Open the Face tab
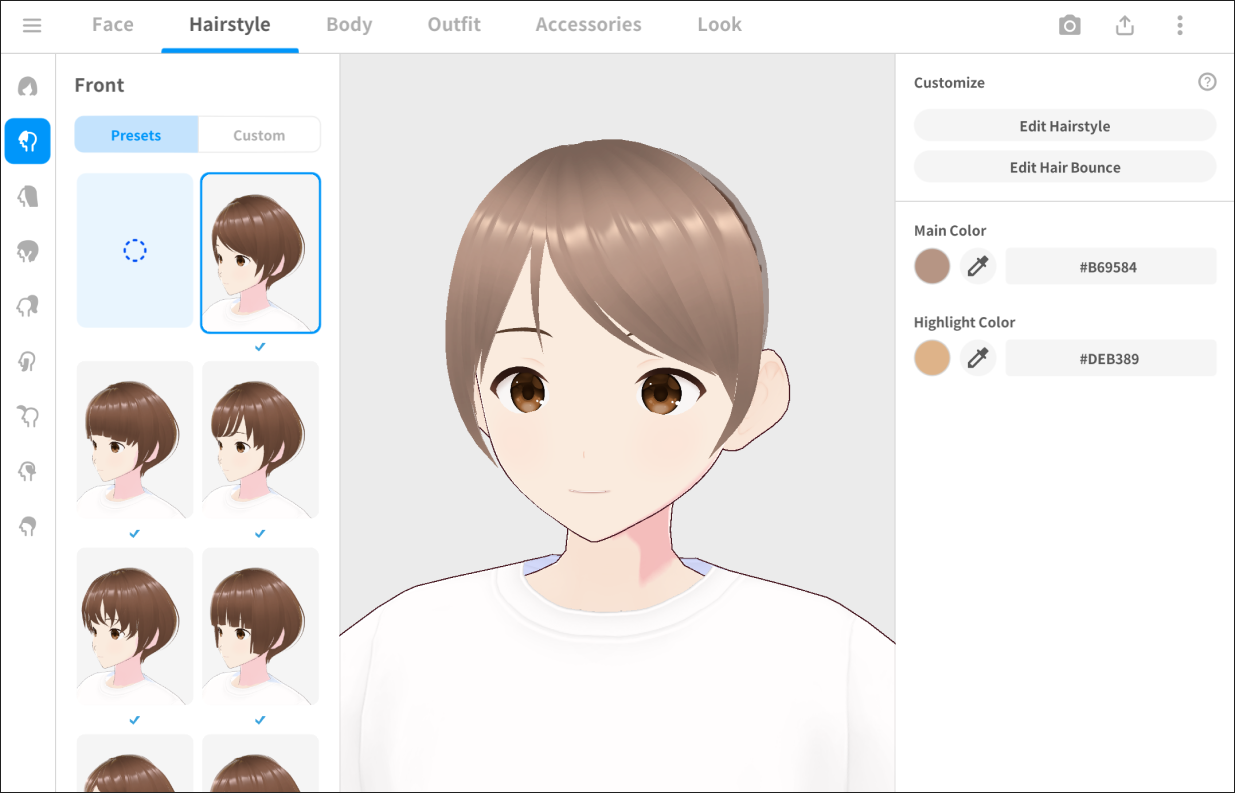The width and height of the screenshot is (1235, 793). (112, 25)
